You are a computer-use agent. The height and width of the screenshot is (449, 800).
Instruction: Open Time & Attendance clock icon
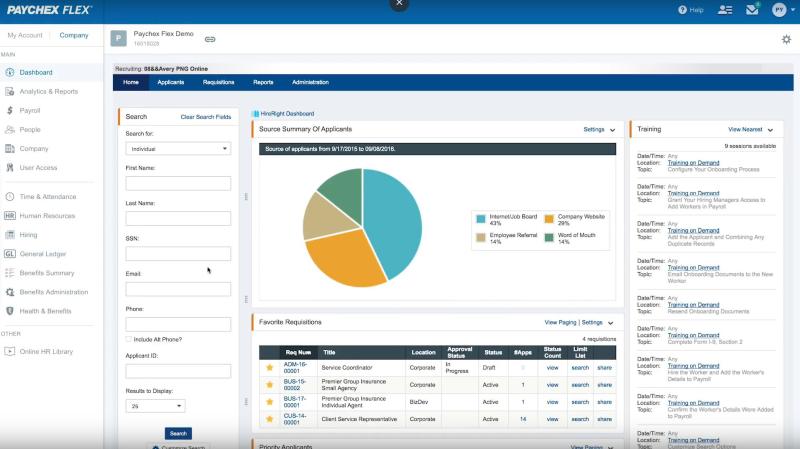pos(10,196)
